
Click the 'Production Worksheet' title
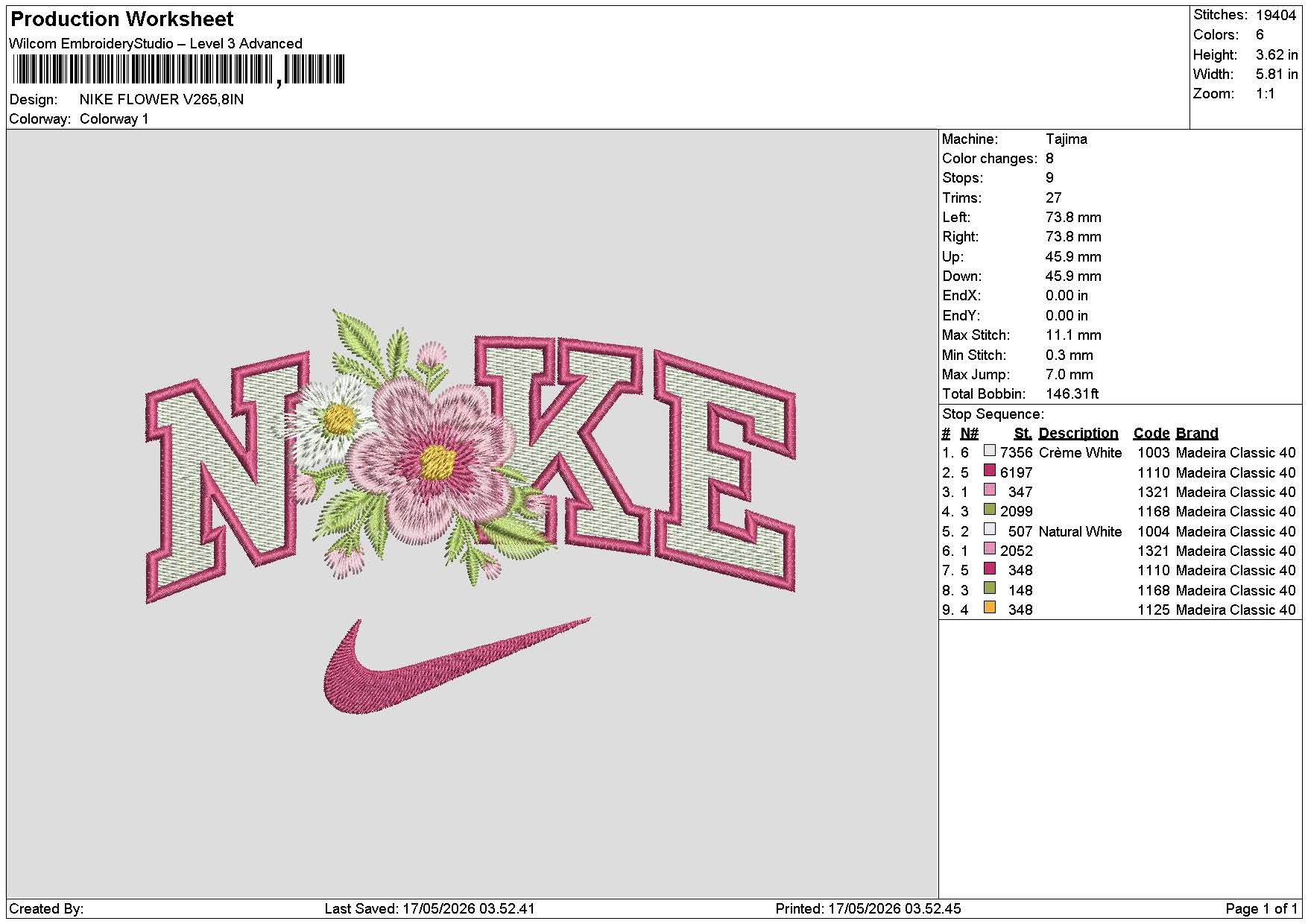click(x=122, y=19)
